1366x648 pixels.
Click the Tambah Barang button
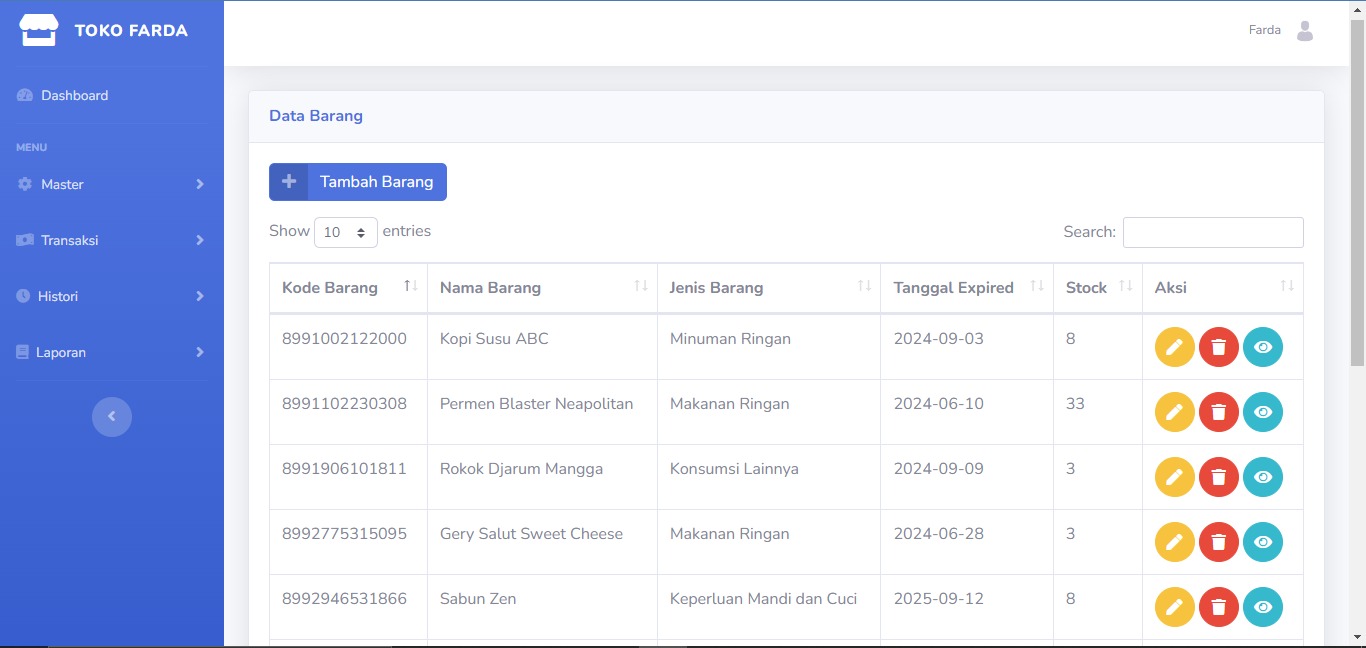point(358,182)
